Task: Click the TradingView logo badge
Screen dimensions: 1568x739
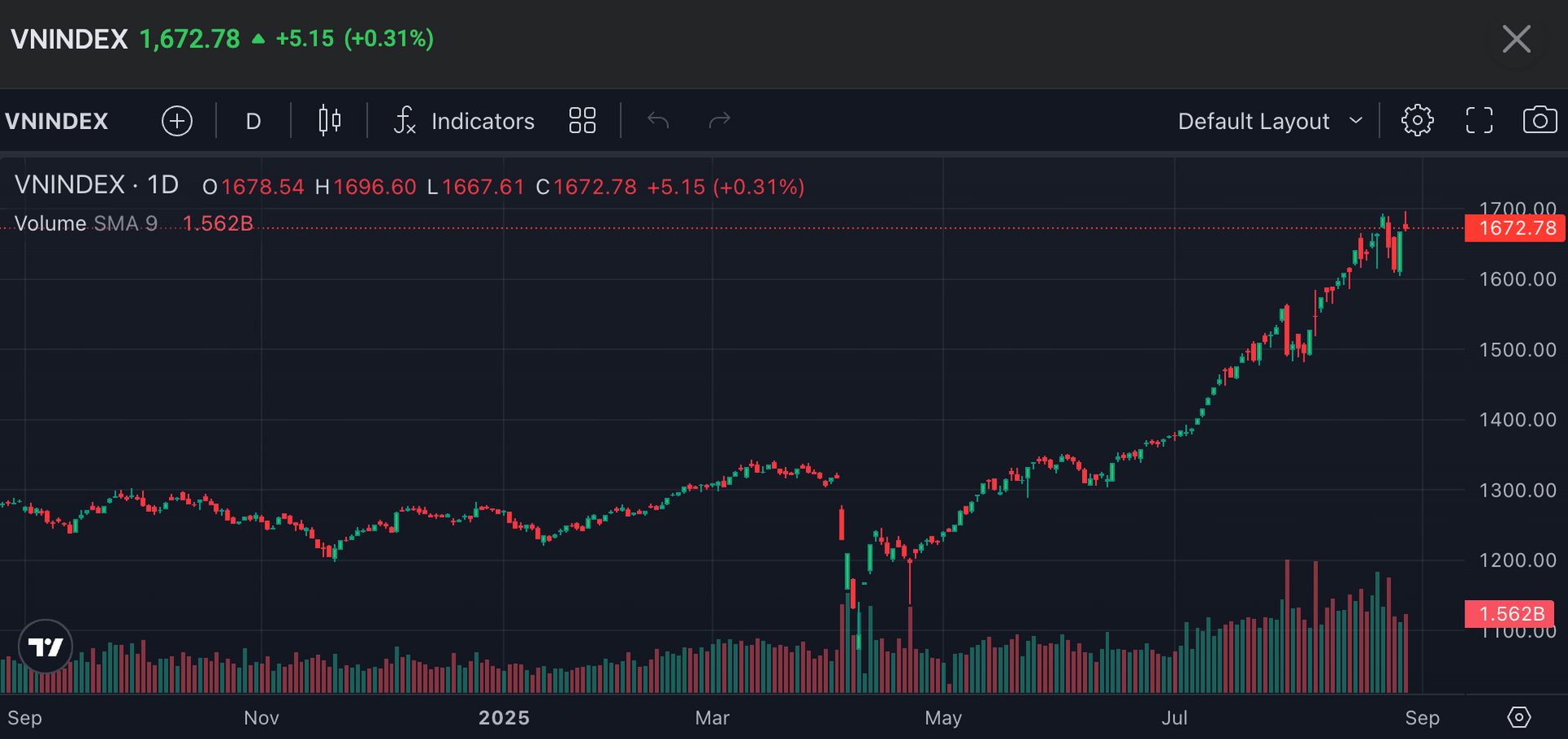Action: [46, 647]
